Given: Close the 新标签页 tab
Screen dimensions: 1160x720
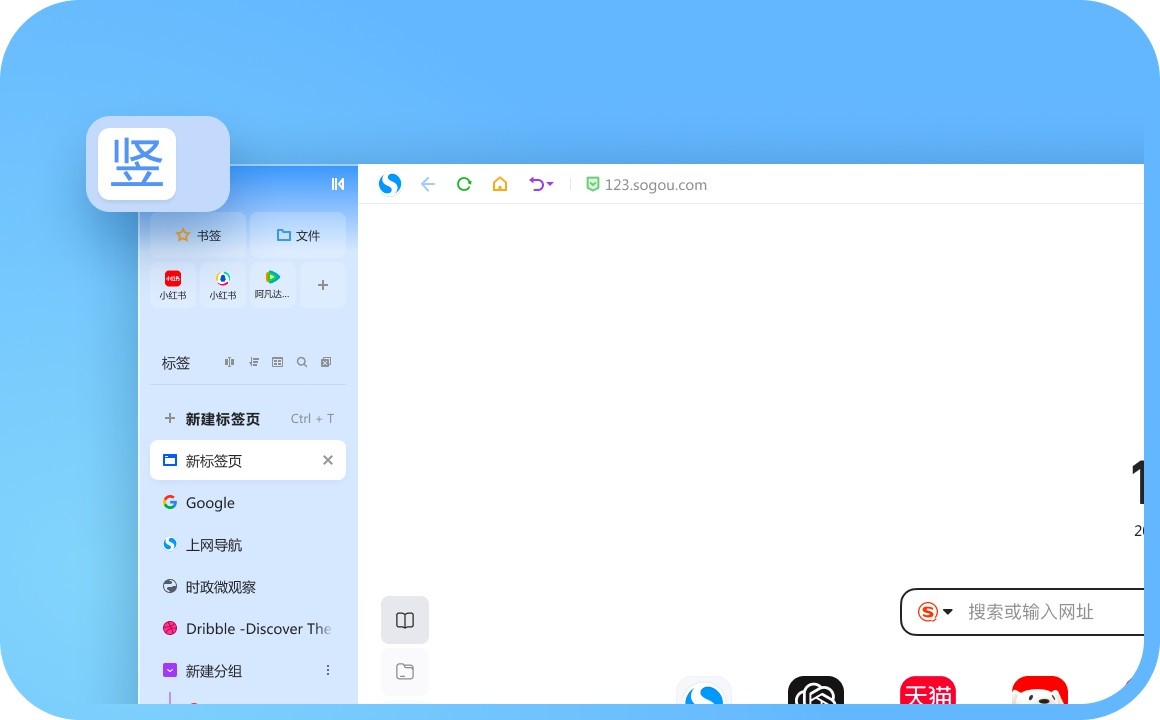Looking at the screenshot, I should [328, 460].
